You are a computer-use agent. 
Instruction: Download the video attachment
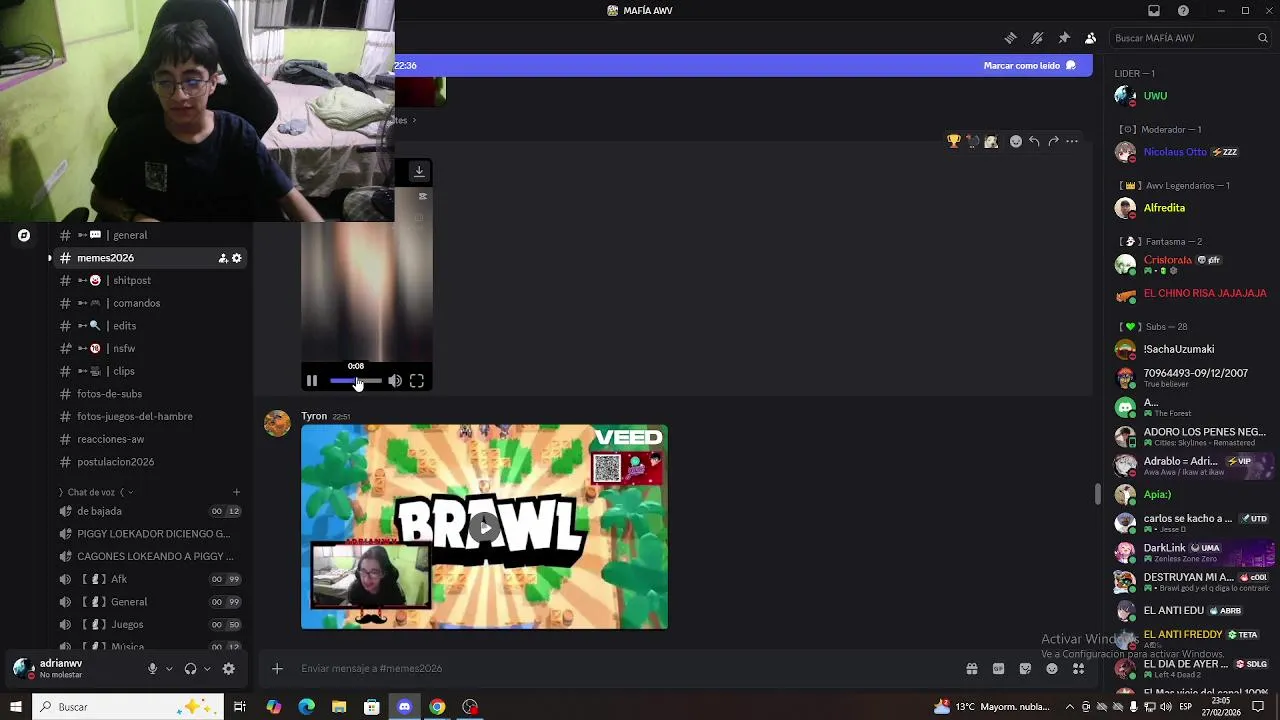[419, 171]
